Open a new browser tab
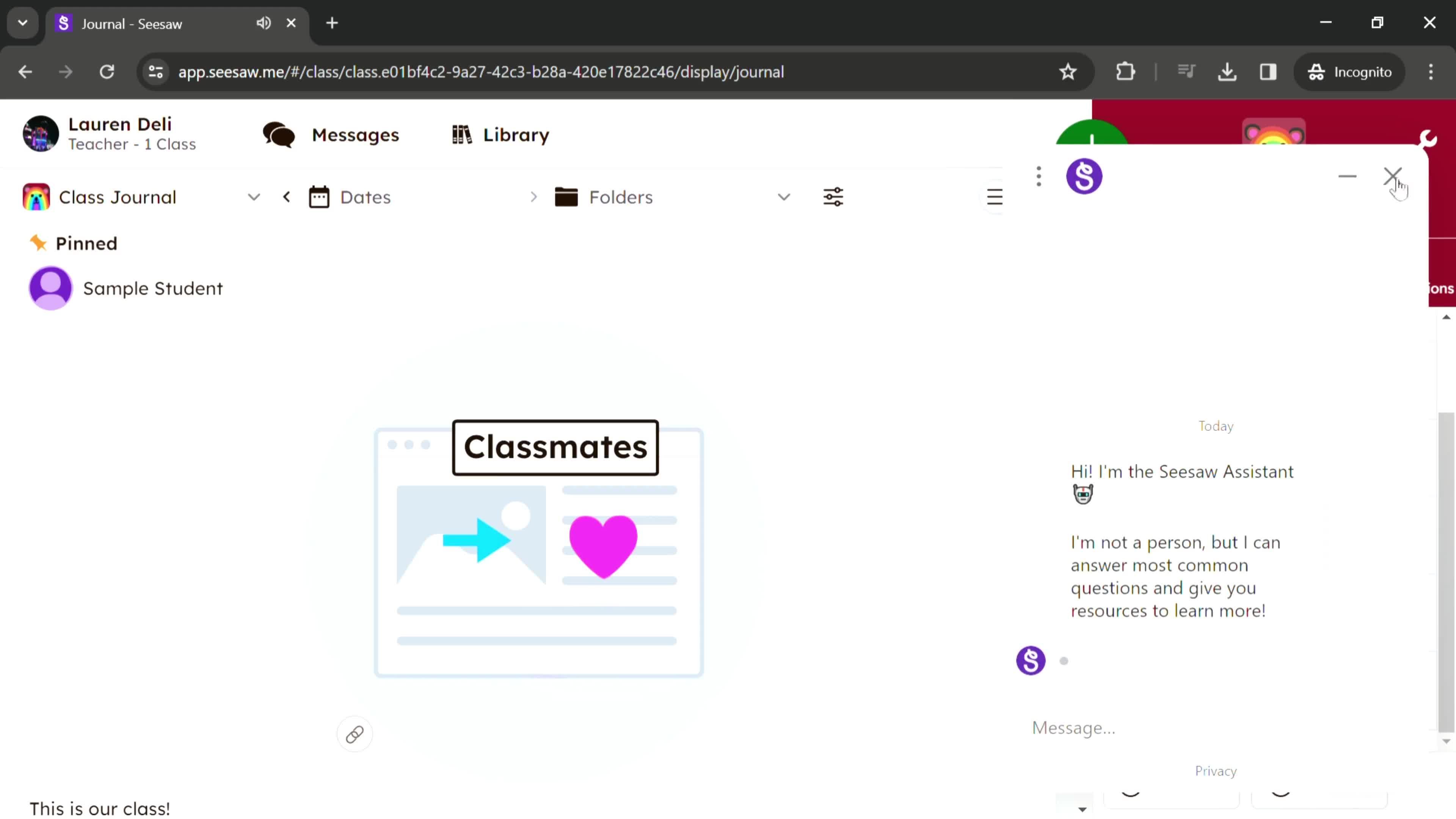 333,23
